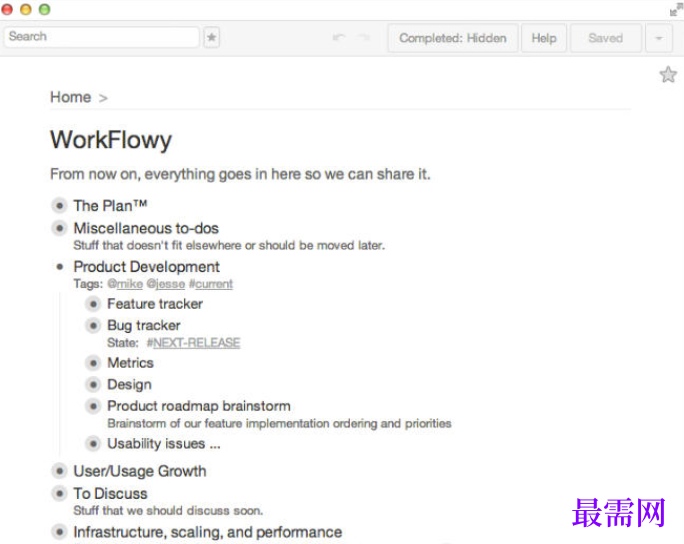684x544 pixels.
Task: Expand The Plan™ bullet
Action: 59,205
